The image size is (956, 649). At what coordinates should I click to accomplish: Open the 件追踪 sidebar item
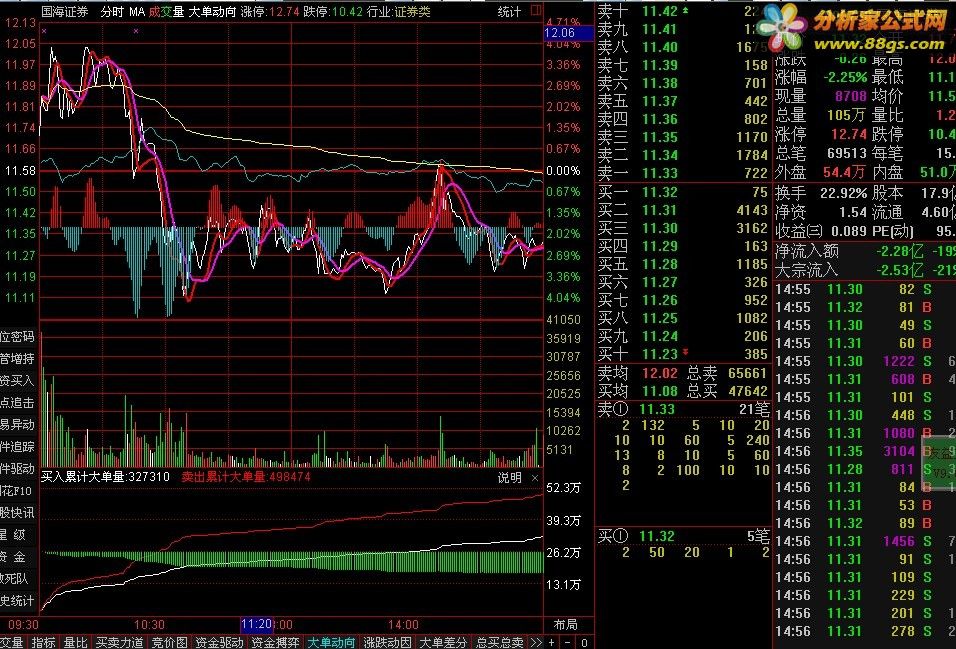[17, 446]
